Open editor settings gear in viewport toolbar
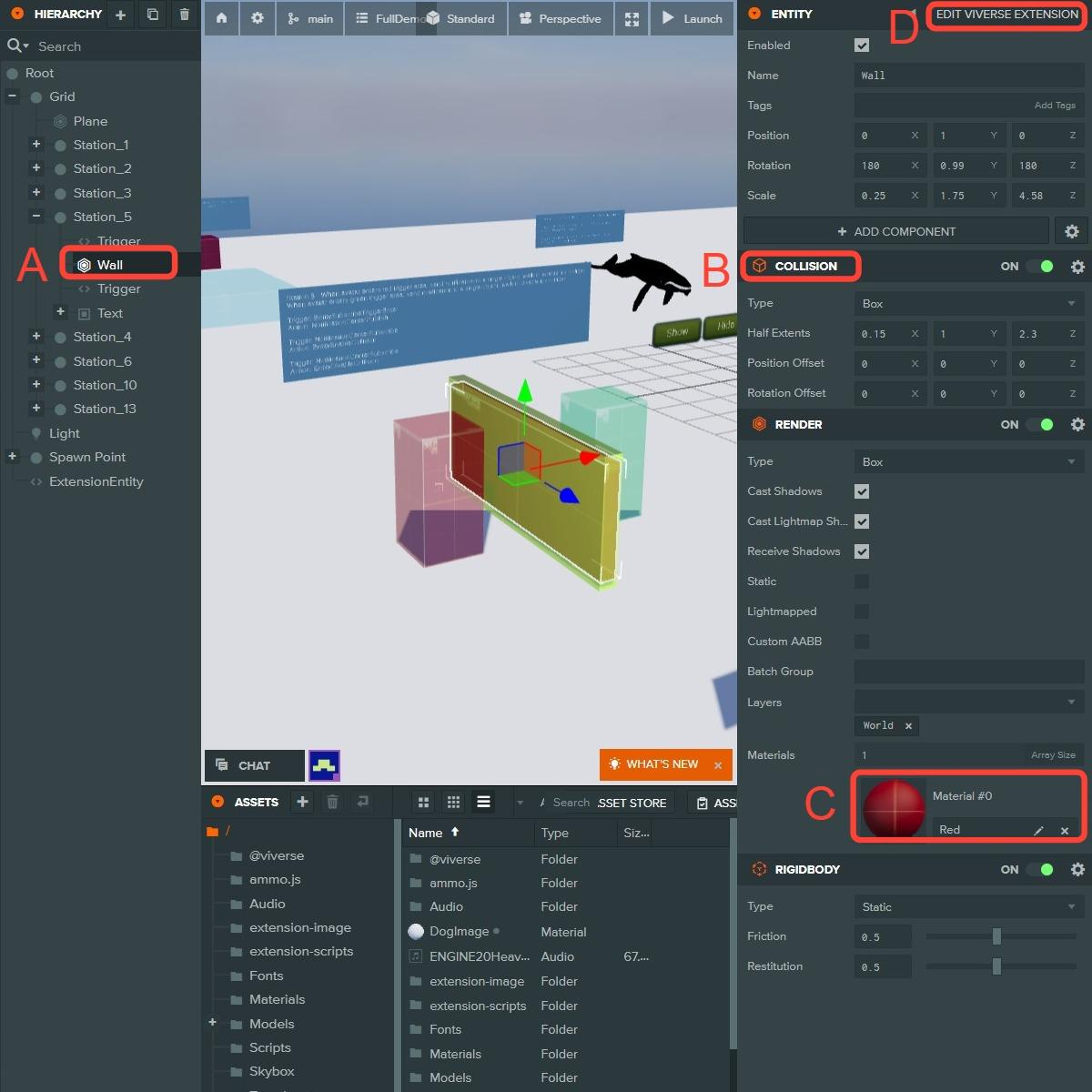This screenshot has width=1092, height=1092. pos(258,18)
